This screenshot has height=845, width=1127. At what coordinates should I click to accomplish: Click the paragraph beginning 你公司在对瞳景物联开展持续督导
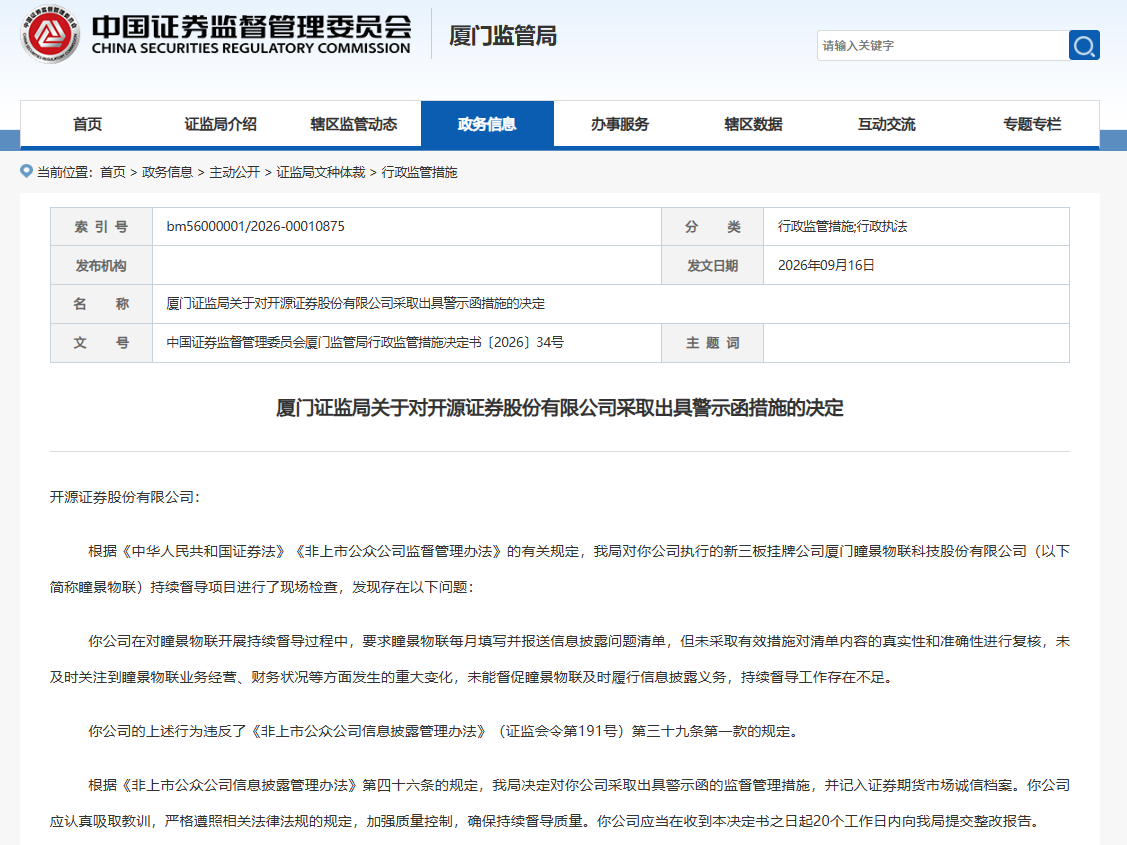click(x=560, y=659)
